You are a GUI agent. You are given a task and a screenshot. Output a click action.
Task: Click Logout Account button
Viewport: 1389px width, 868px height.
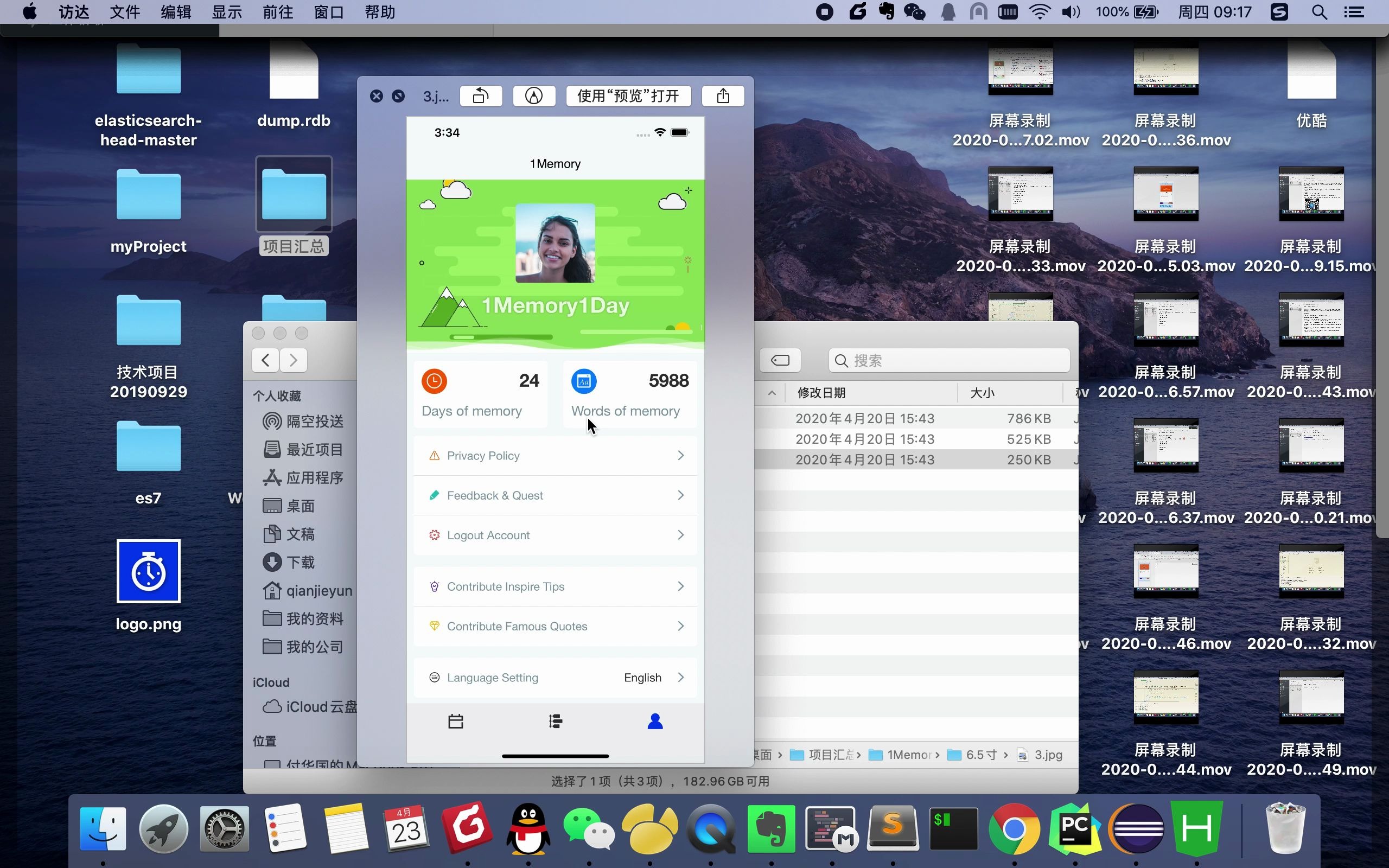pyautogui.click(x=556, y=534)
